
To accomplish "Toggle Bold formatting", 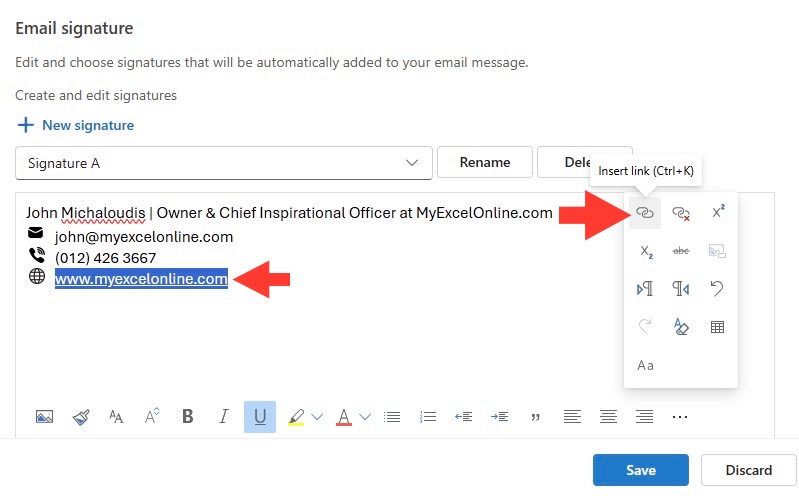I will 188,417.
